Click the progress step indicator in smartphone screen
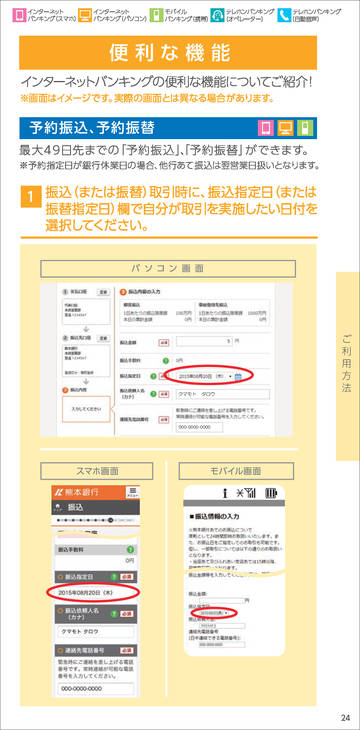 point(95,520)
